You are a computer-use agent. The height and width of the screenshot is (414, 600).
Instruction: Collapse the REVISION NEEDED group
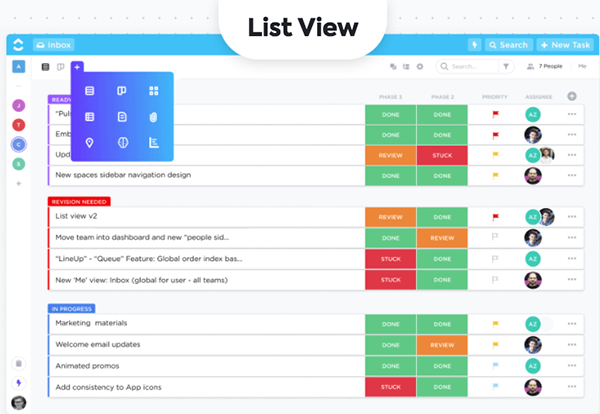tap(79, 202)
